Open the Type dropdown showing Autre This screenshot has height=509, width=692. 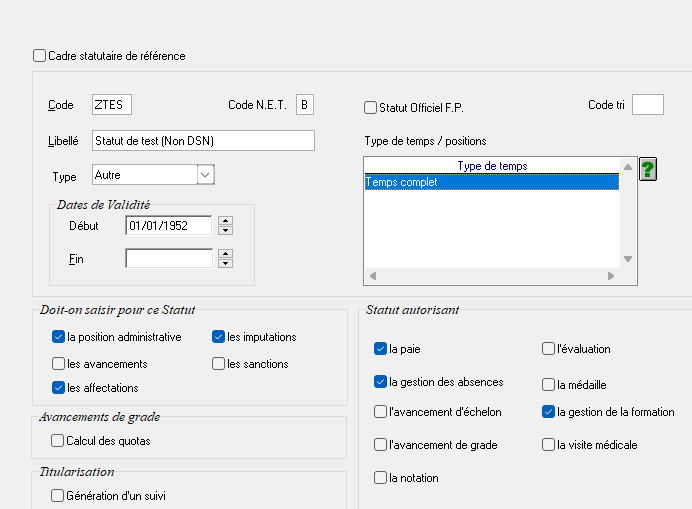click(205, 175)
